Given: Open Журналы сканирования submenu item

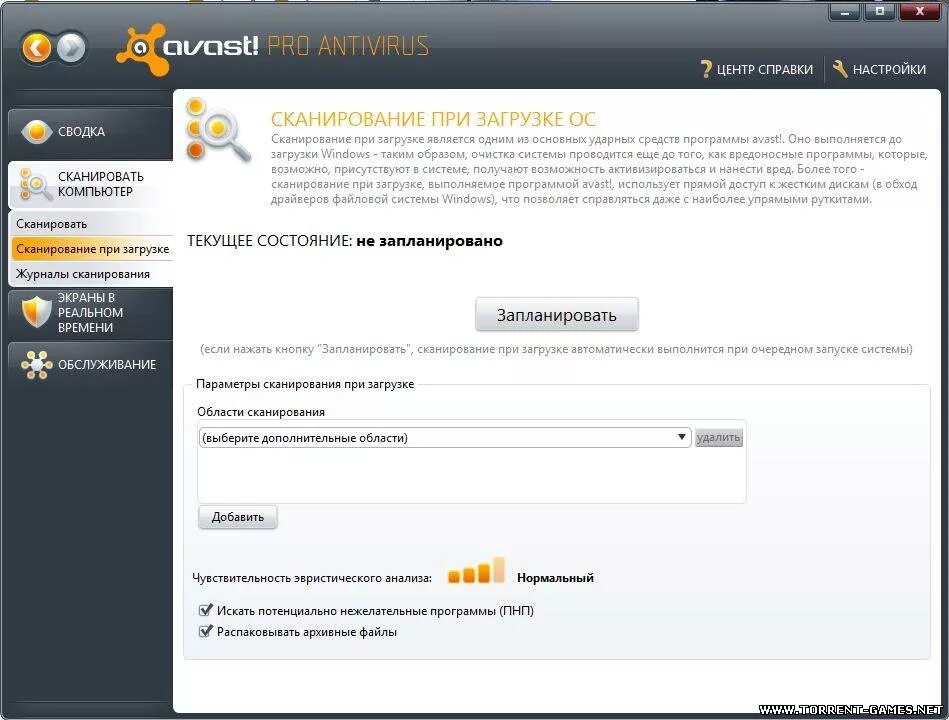Looking at the screenshot, I should pos(92,274).
